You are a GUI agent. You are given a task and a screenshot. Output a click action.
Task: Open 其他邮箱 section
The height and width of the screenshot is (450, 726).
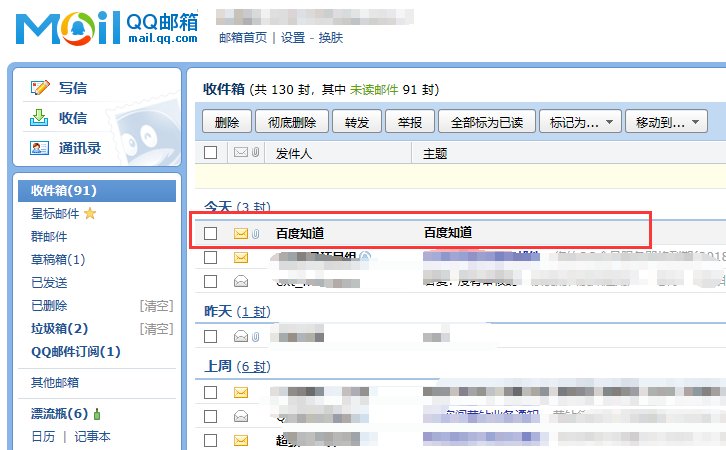tap(55, 382)
